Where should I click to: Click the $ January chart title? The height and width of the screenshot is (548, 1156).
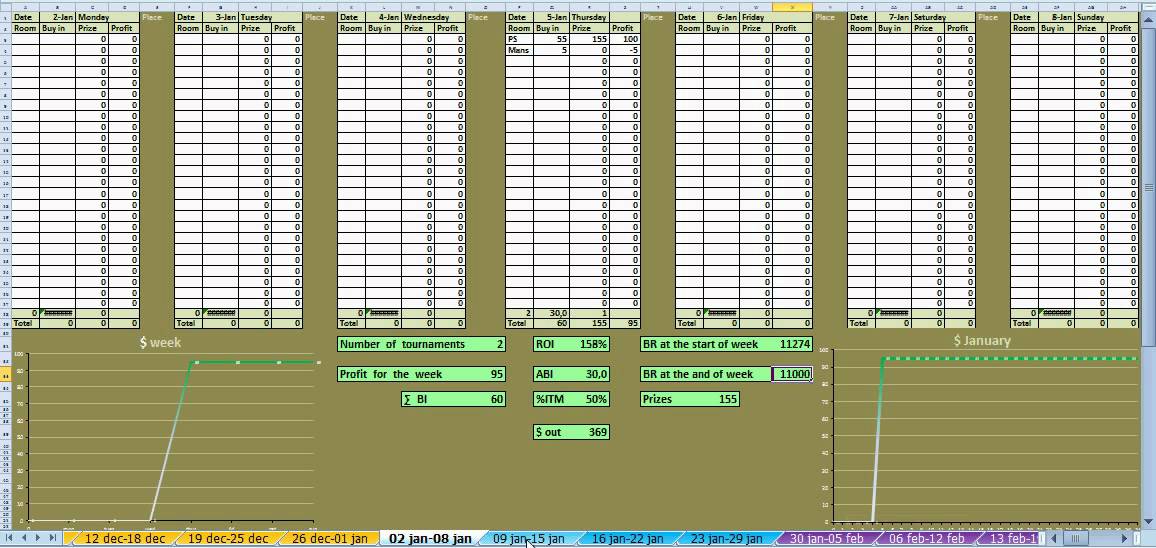[x=982, y=340]
